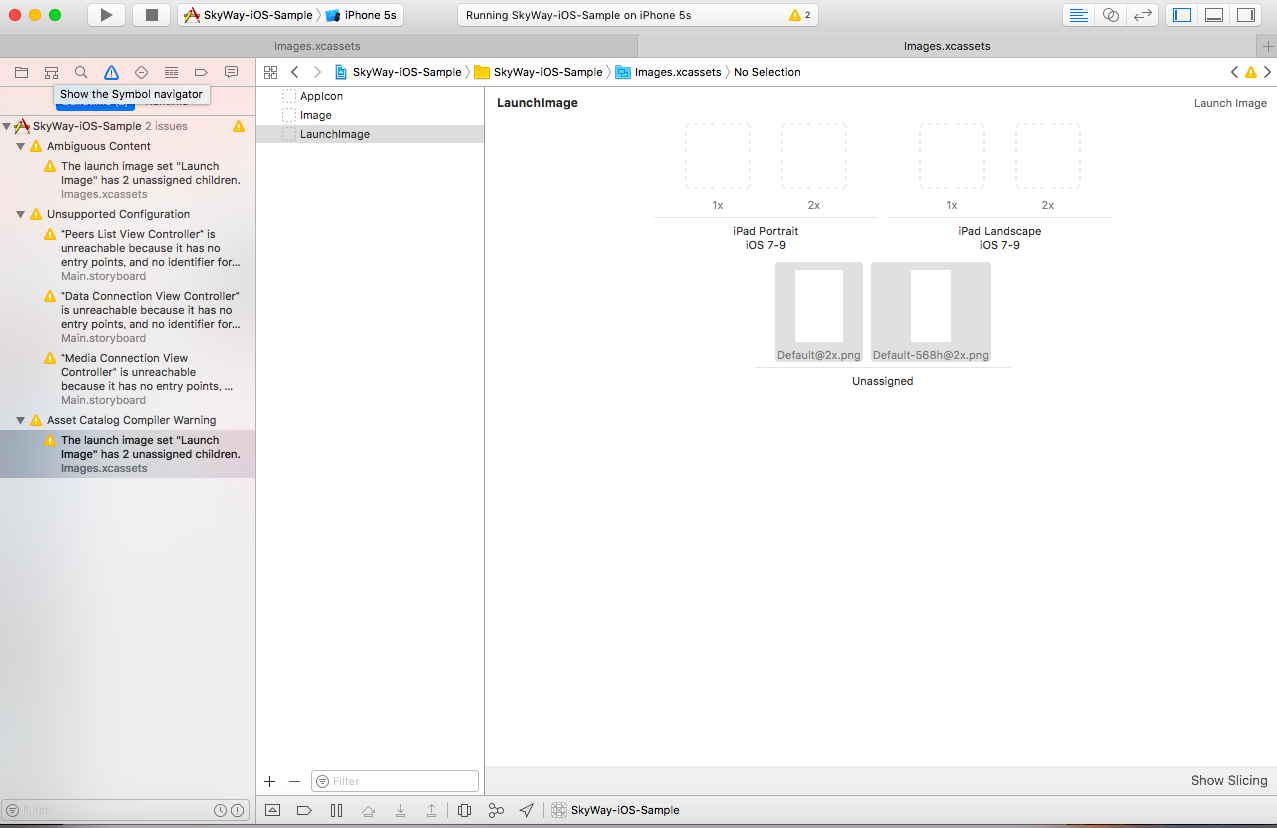Show the Symbol navigator
Viewport: 1277px width, 828px height.
50,71
